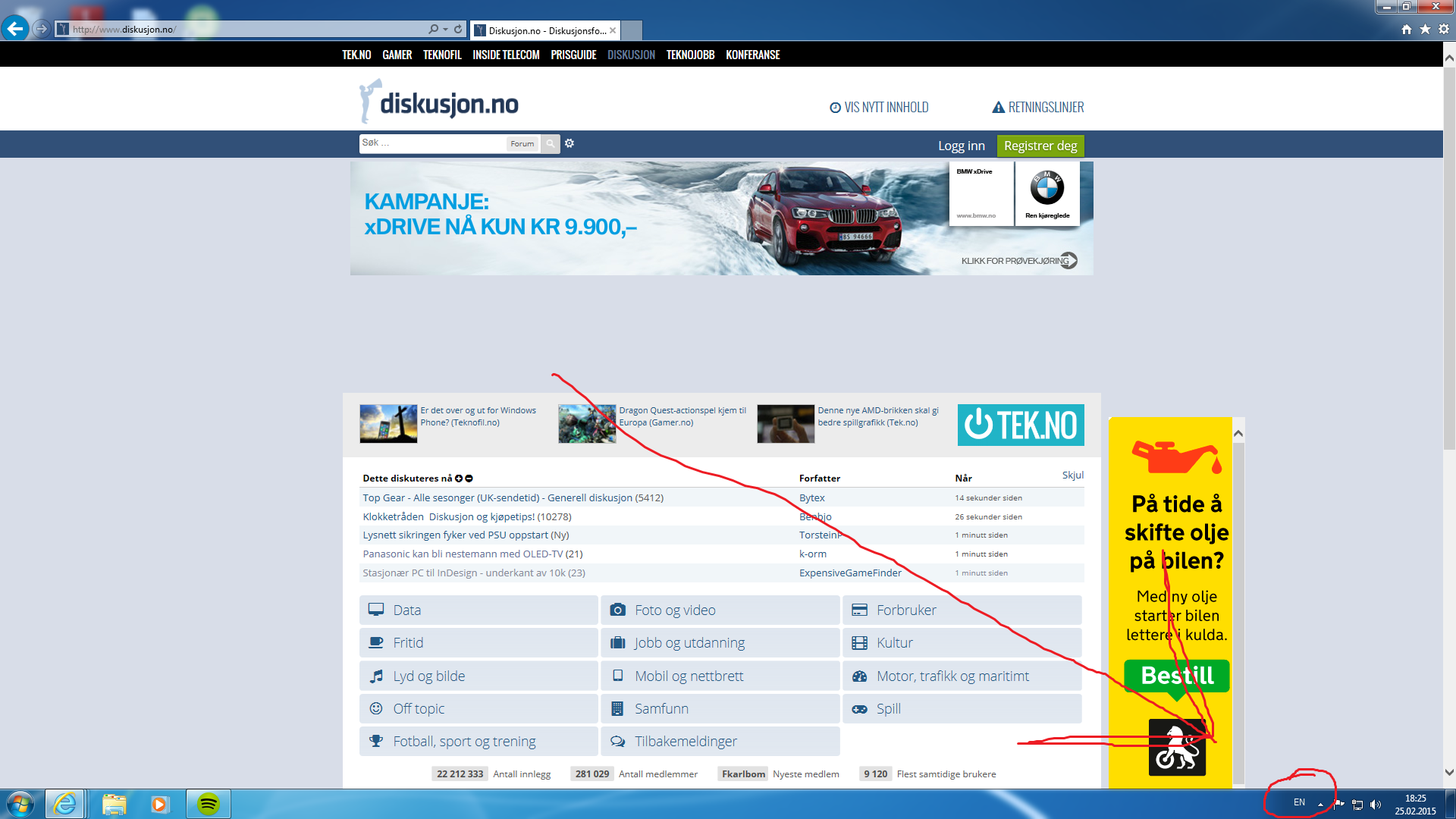Click the Windows Start button

[20, 804]
